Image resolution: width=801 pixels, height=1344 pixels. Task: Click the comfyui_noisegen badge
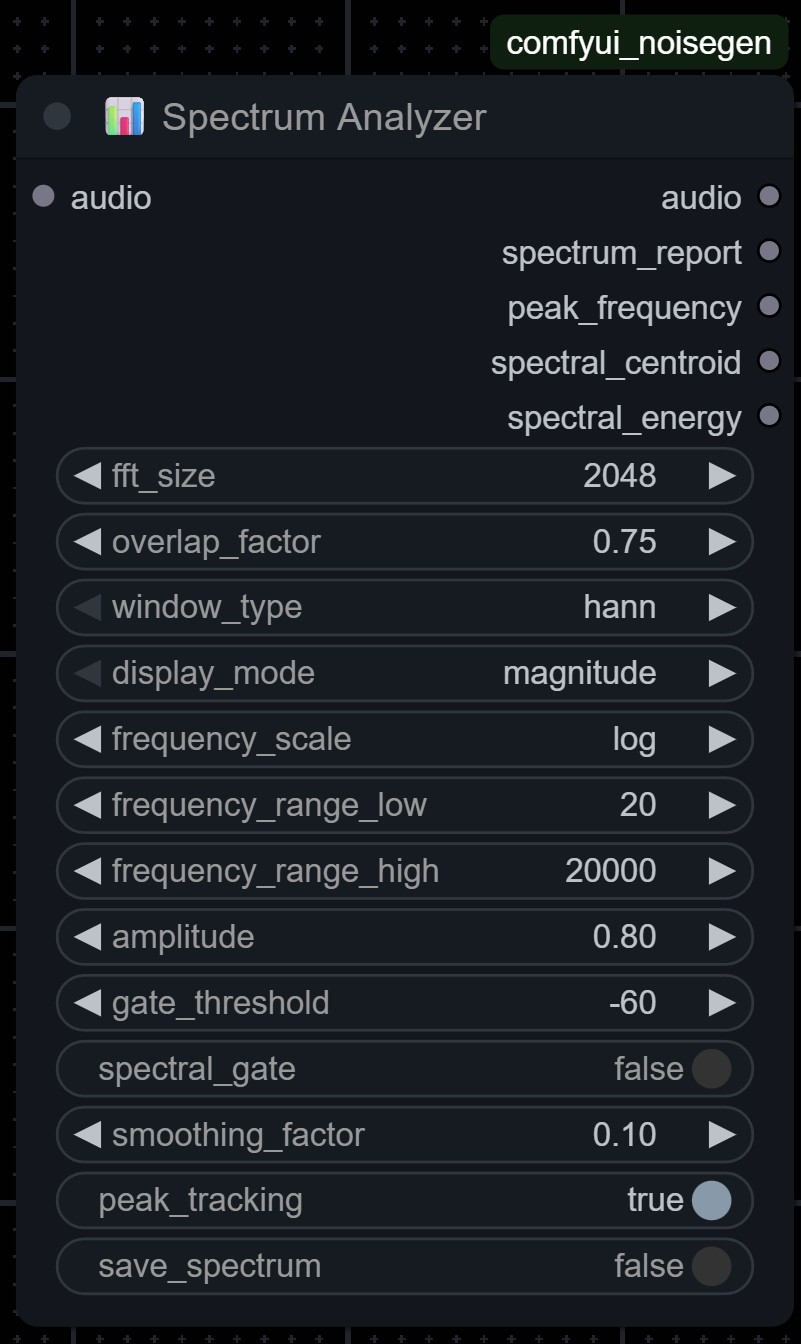638,43
